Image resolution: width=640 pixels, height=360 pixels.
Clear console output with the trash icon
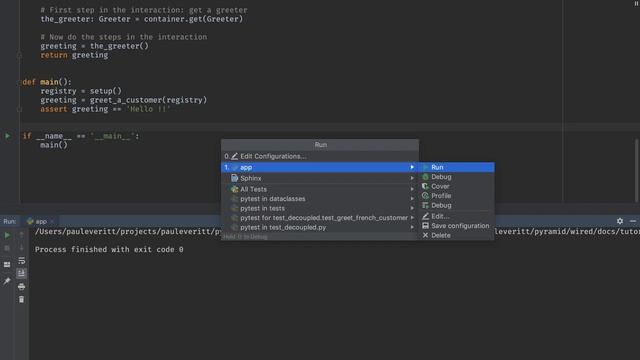[21, 300]
